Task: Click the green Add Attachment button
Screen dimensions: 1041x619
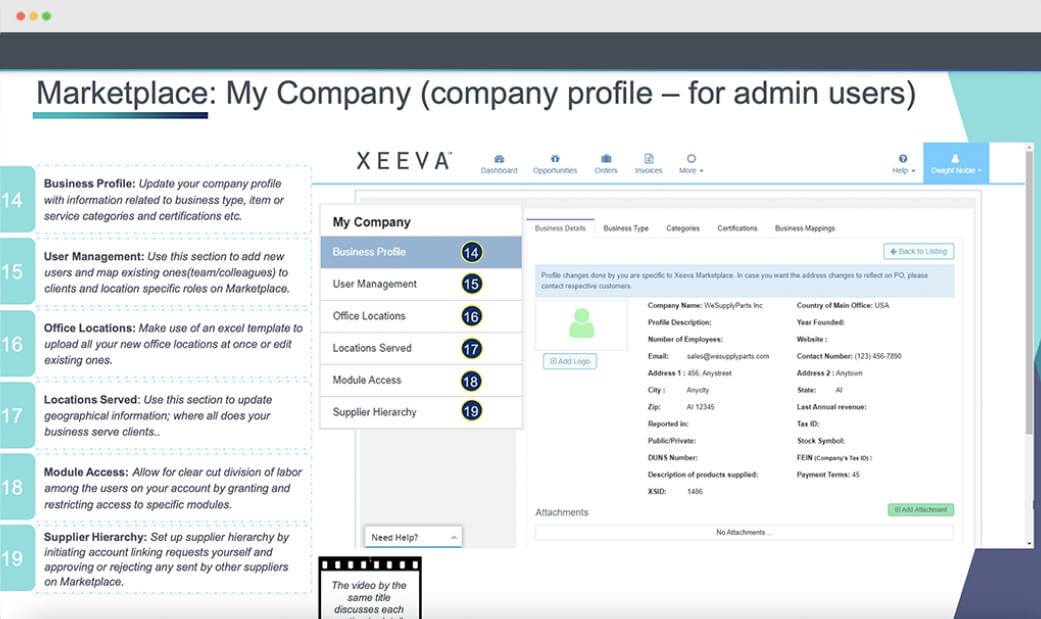Action: coord(921,509)
